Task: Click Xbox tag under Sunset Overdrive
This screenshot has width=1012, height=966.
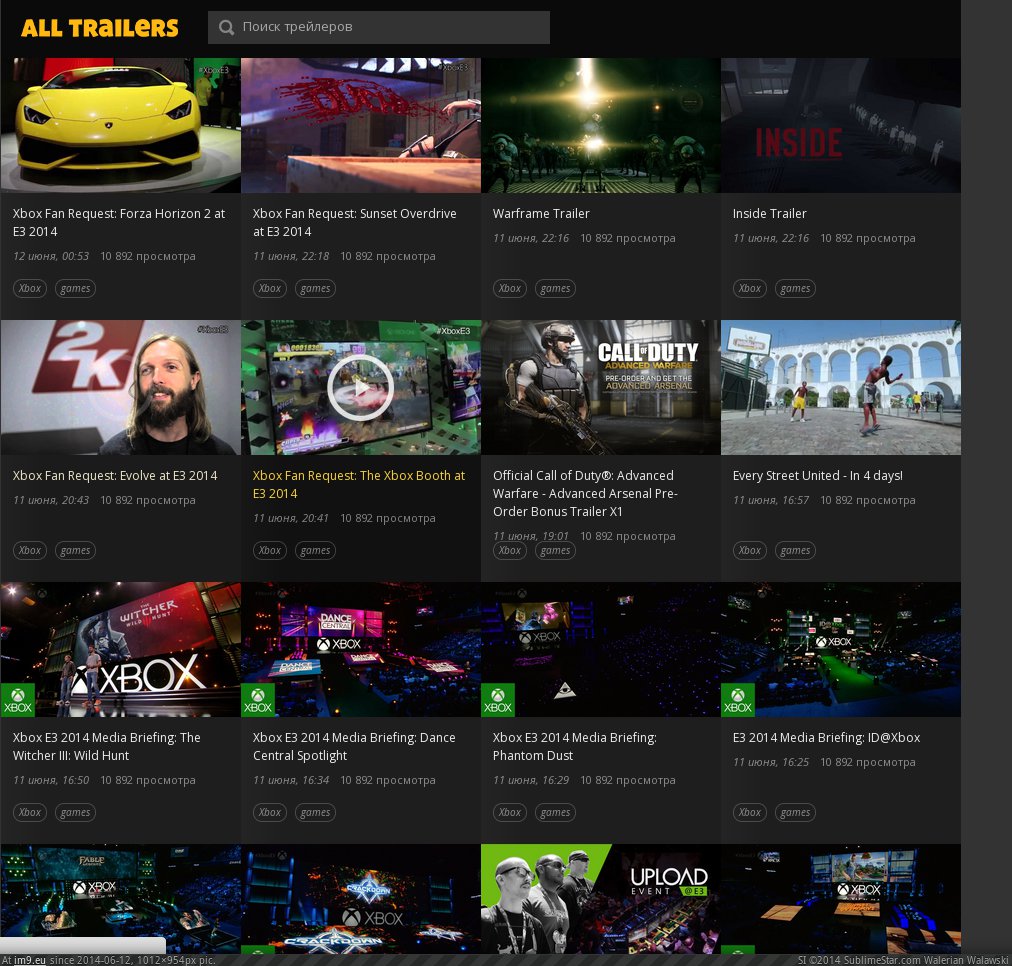Action: click(270, 288)
